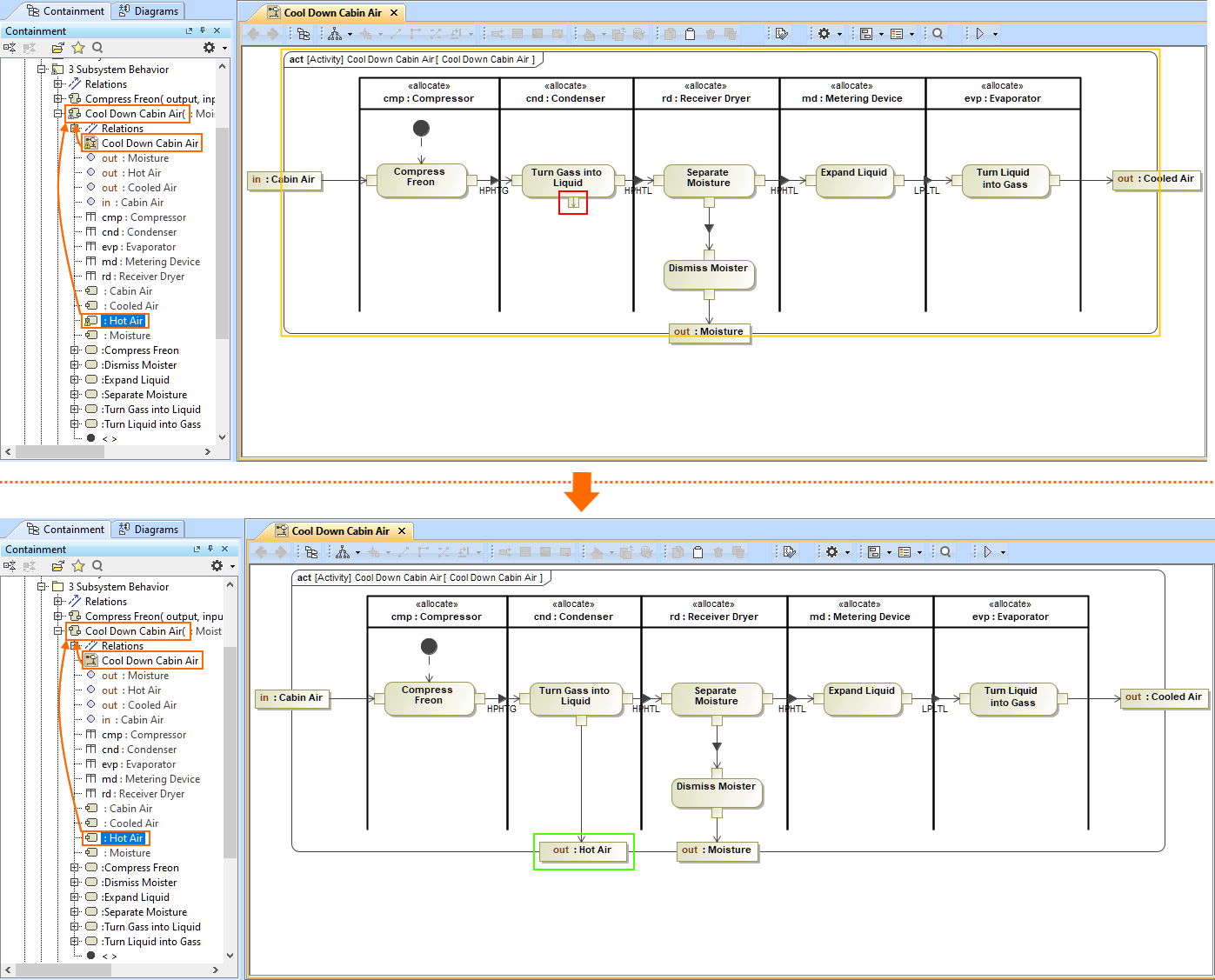Toggle floating mode of top Containment panel
The image size is (1215, 980).
[x=189, y=30]
